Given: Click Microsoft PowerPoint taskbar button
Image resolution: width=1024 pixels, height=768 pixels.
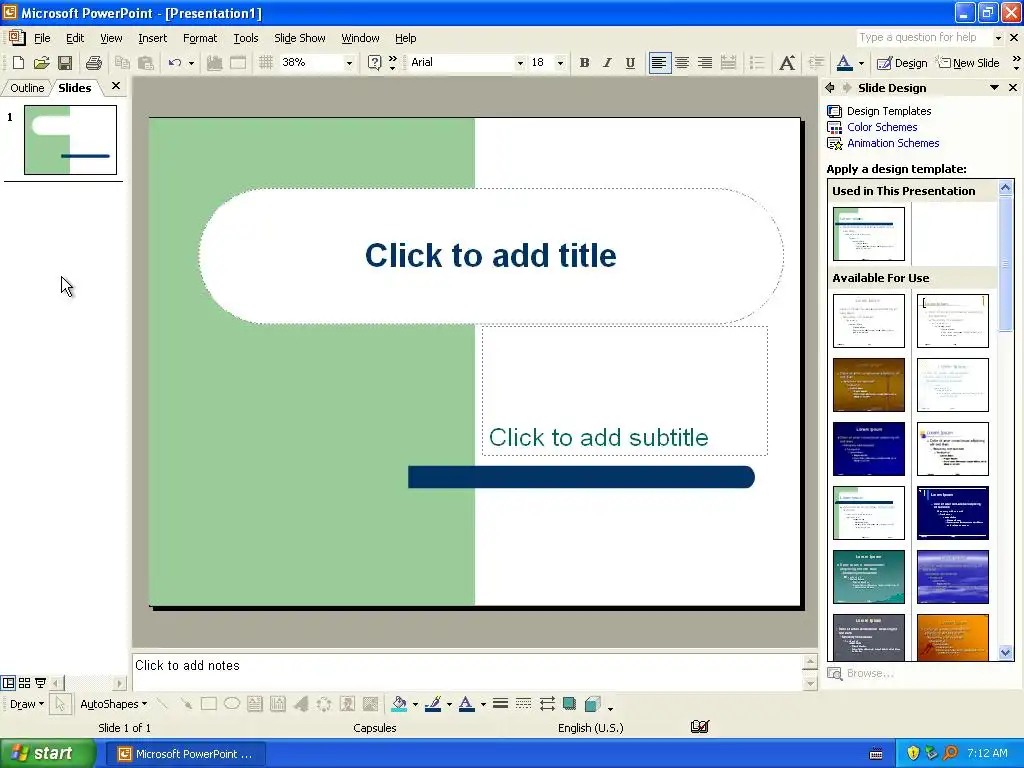Looking at the screenshot, I should click(185, 754).
